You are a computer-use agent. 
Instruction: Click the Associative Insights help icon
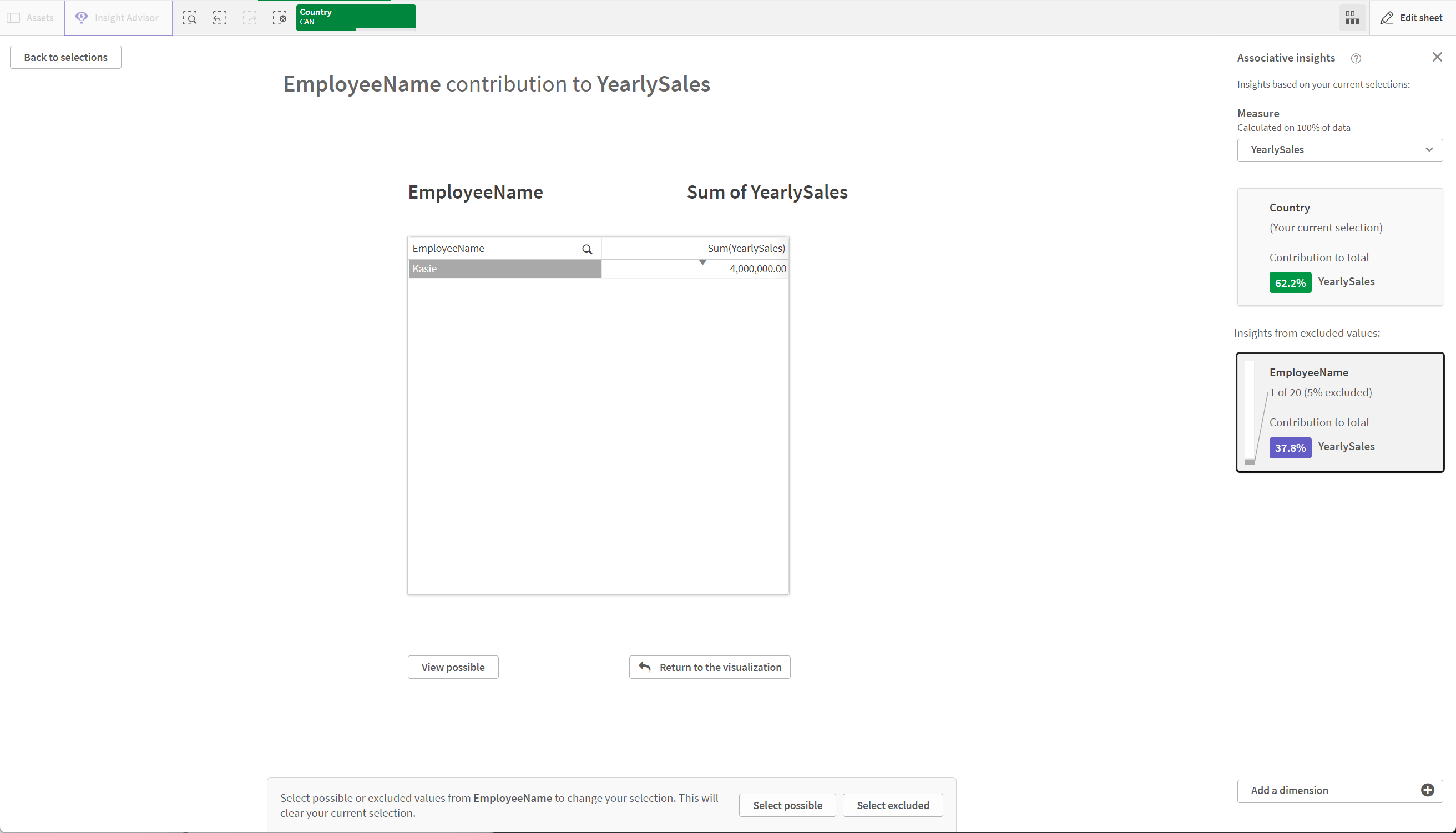[x=1355, y=57]
